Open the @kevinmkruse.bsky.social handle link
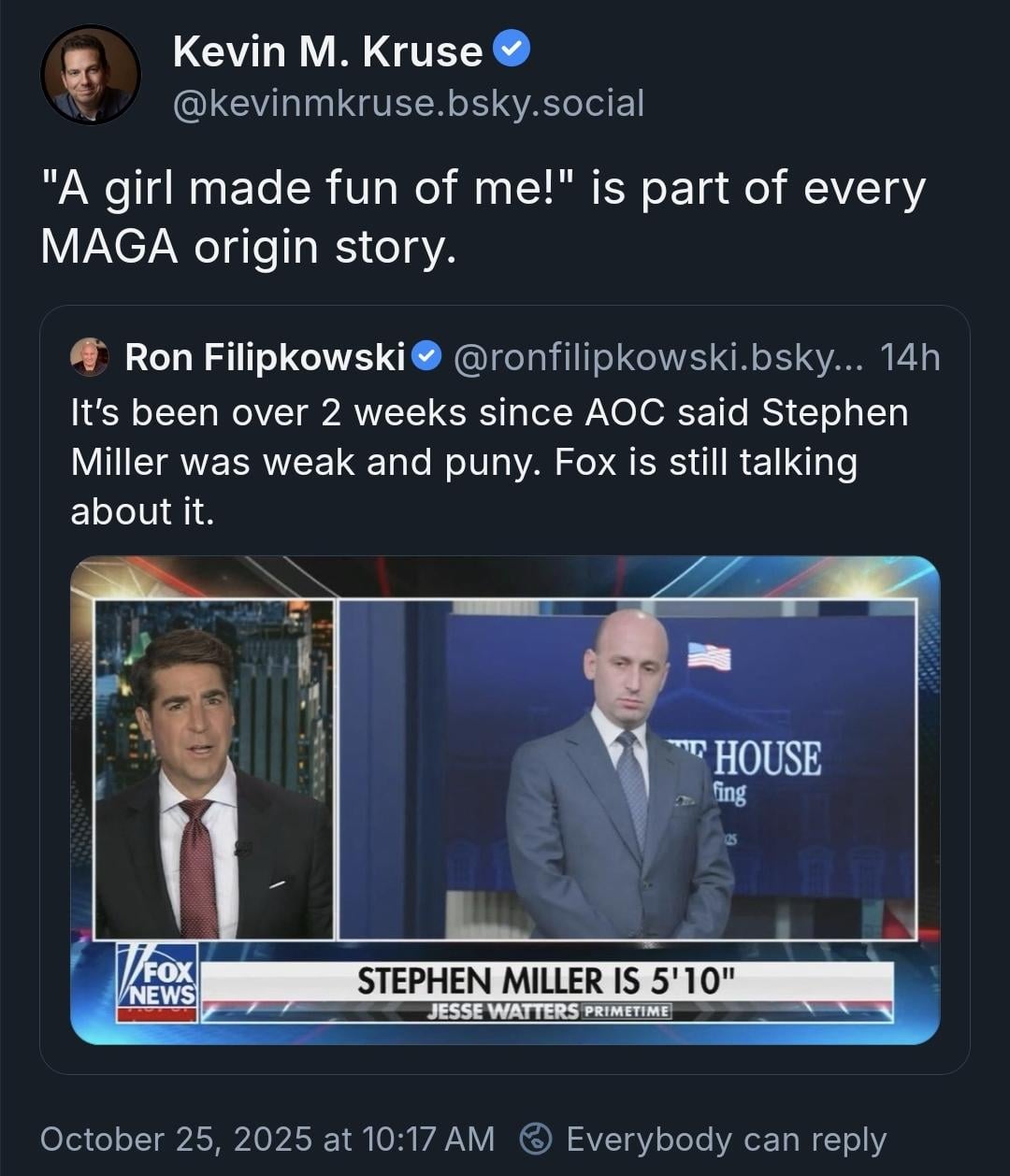Viewport: 1010px width, 1176px height. [x=409, y=103]
